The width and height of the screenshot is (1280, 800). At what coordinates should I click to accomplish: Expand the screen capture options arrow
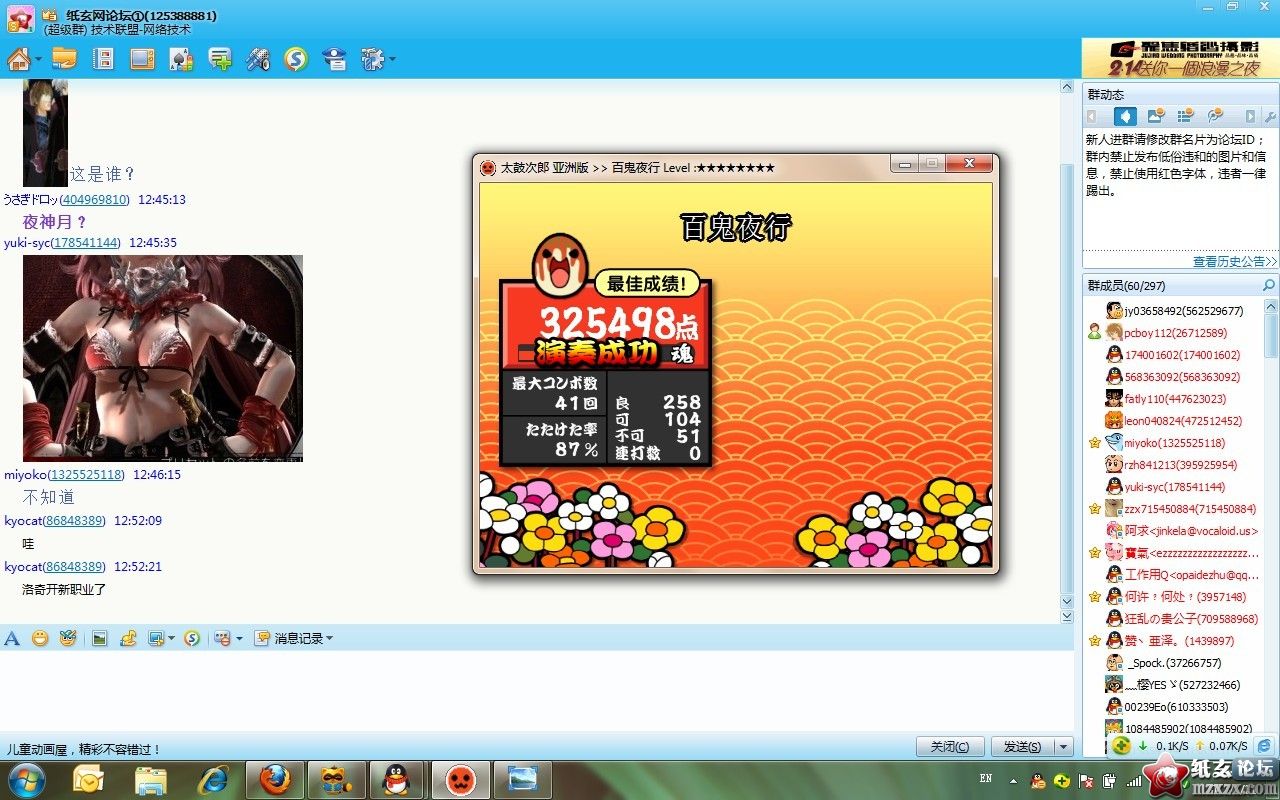tap(171, 638)
